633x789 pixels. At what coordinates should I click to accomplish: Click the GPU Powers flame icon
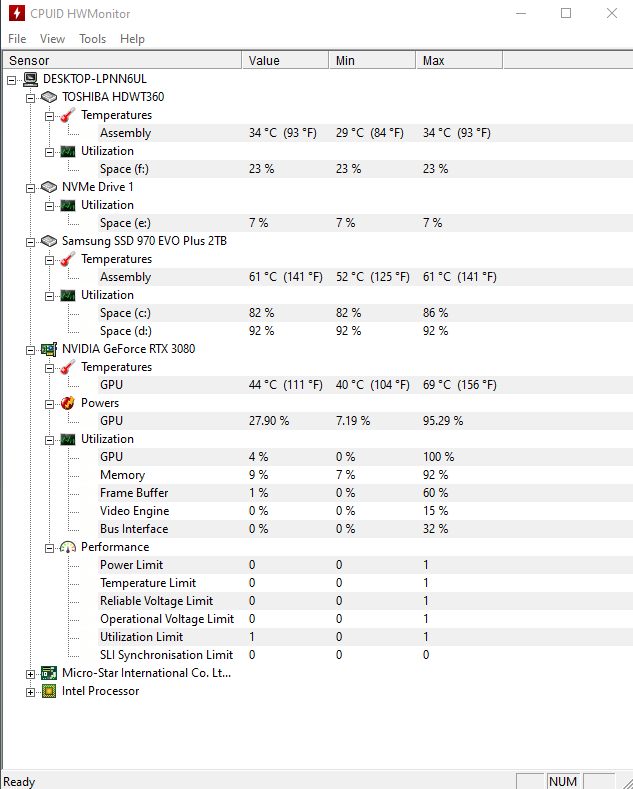tap(67, 403)
